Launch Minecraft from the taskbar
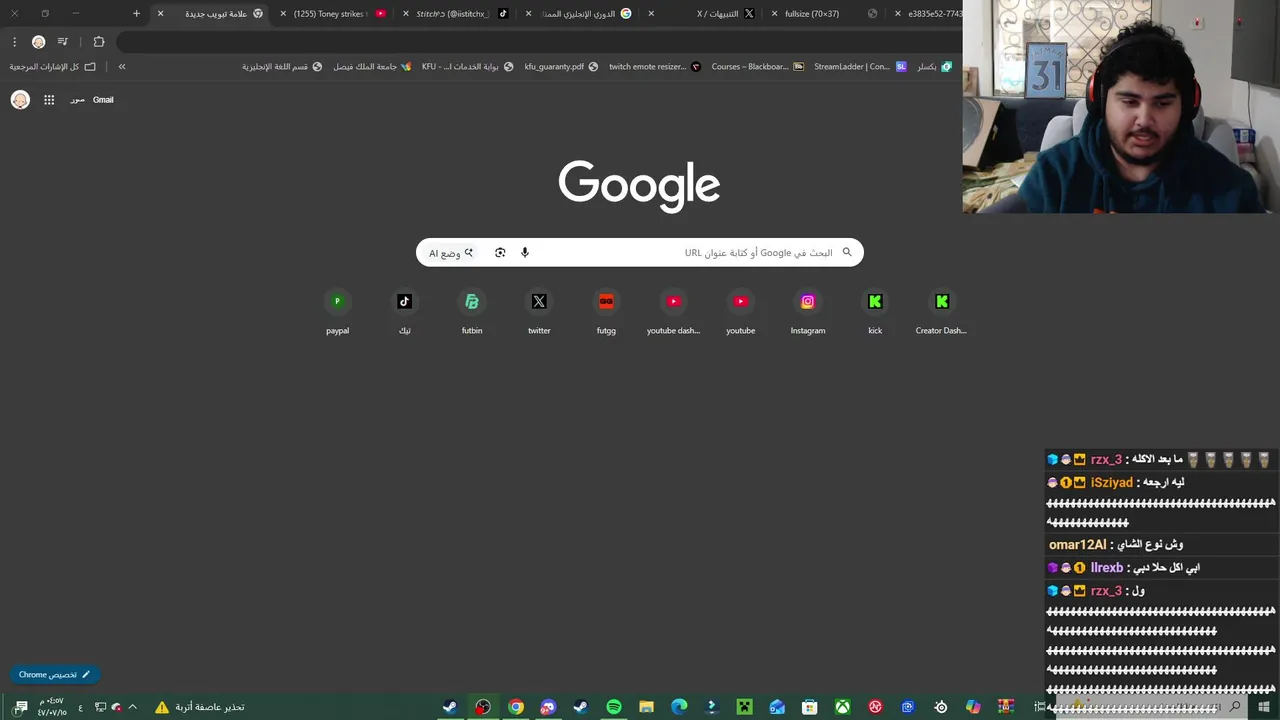 point(744,707)
